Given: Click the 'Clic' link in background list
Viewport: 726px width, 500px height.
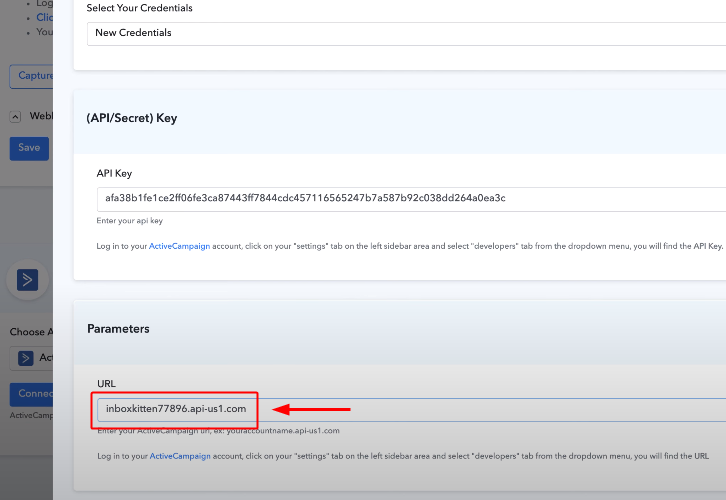Looking at the screenshot, I should pos(45,18).
